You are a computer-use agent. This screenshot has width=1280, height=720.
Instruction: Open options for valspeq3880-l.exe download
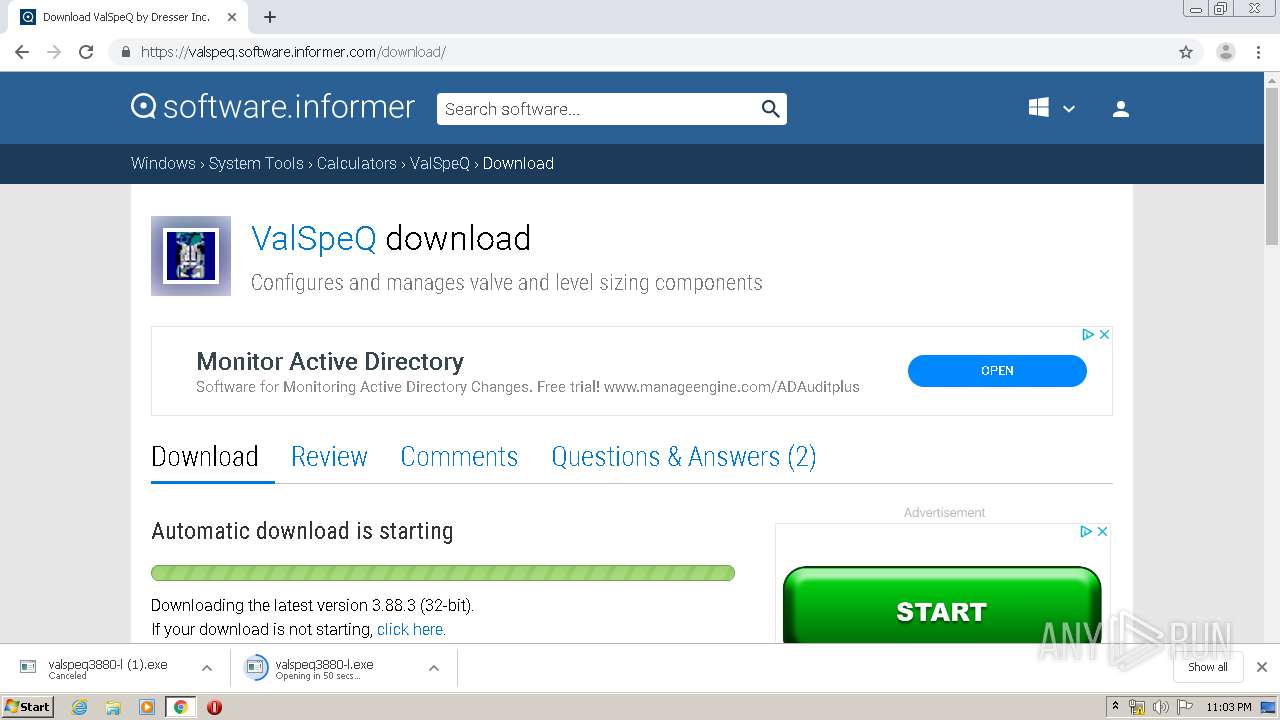coord(434,668)
